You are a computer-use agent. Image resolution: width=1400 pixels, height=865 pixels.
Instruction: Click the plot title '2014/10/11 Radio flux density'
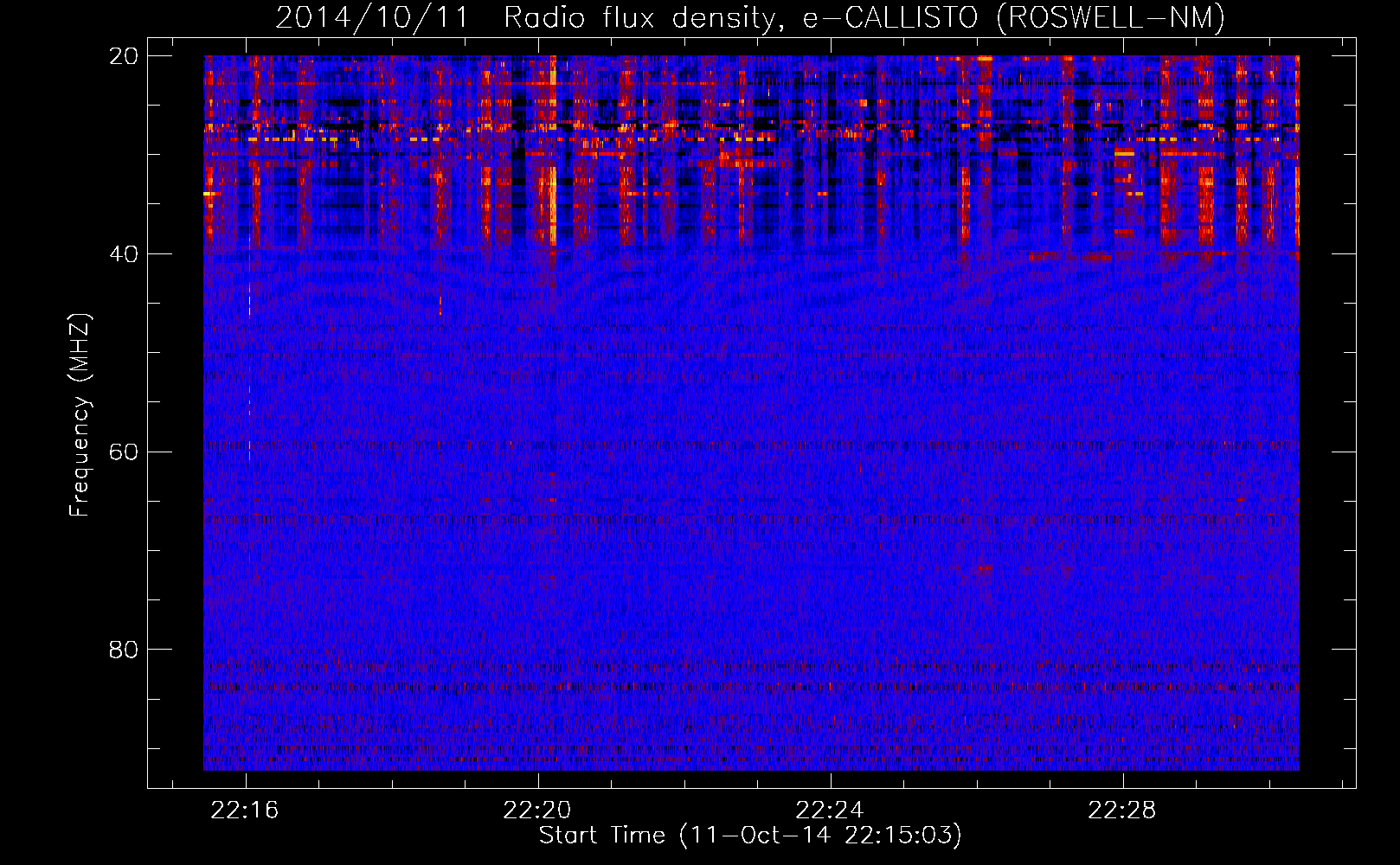tap(750, 17)
